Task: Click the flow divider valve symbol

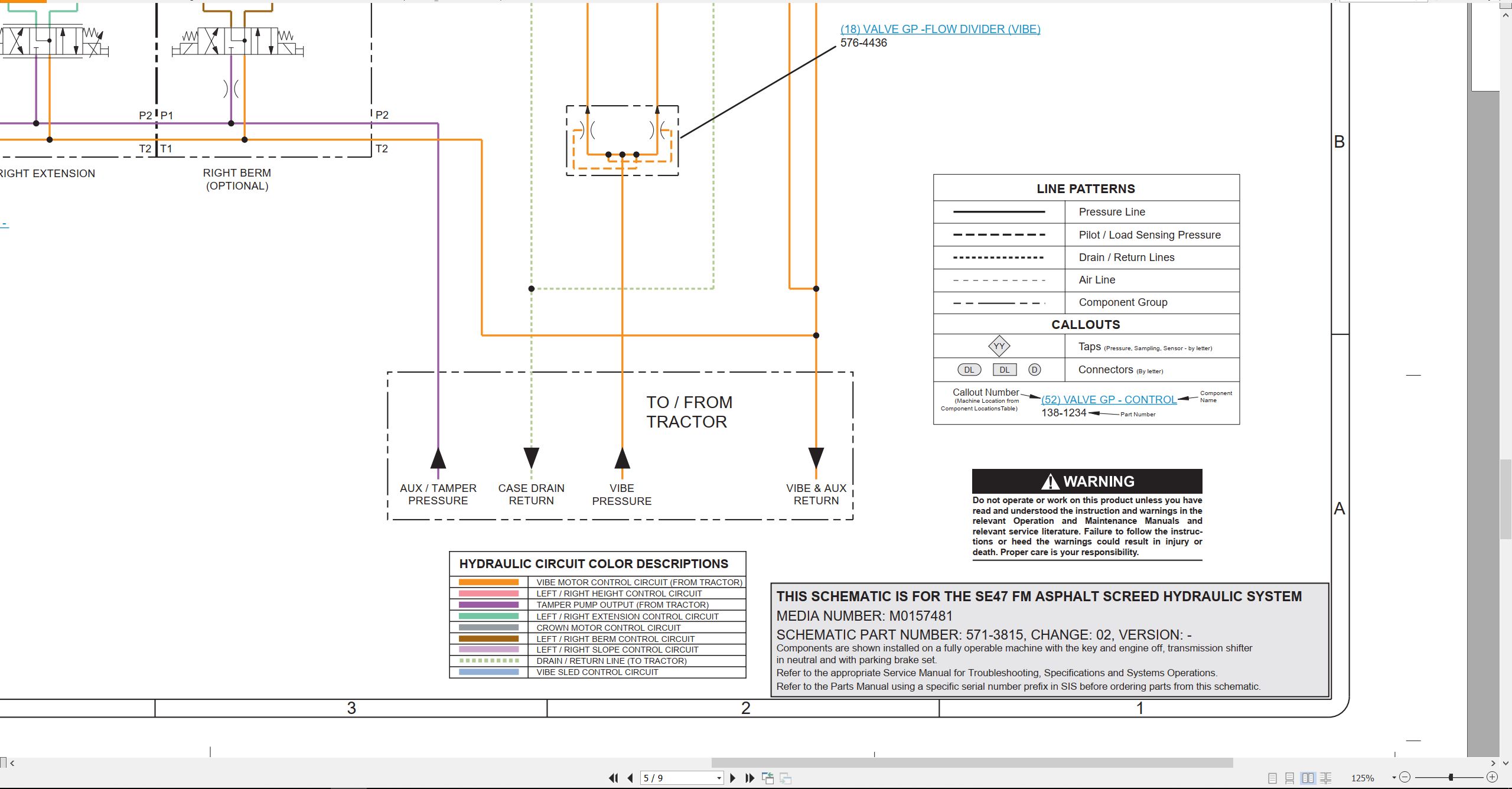Action: [622, 141]
